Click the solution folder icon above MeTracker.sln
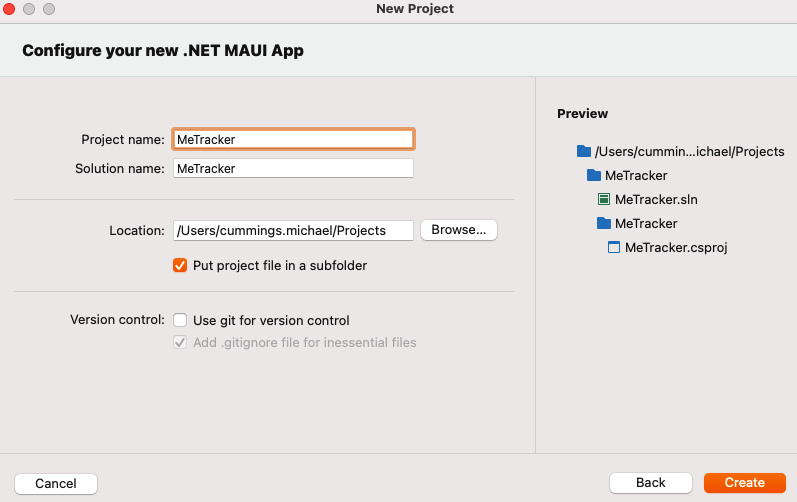The image size is (797, 502). click(594, 175)
